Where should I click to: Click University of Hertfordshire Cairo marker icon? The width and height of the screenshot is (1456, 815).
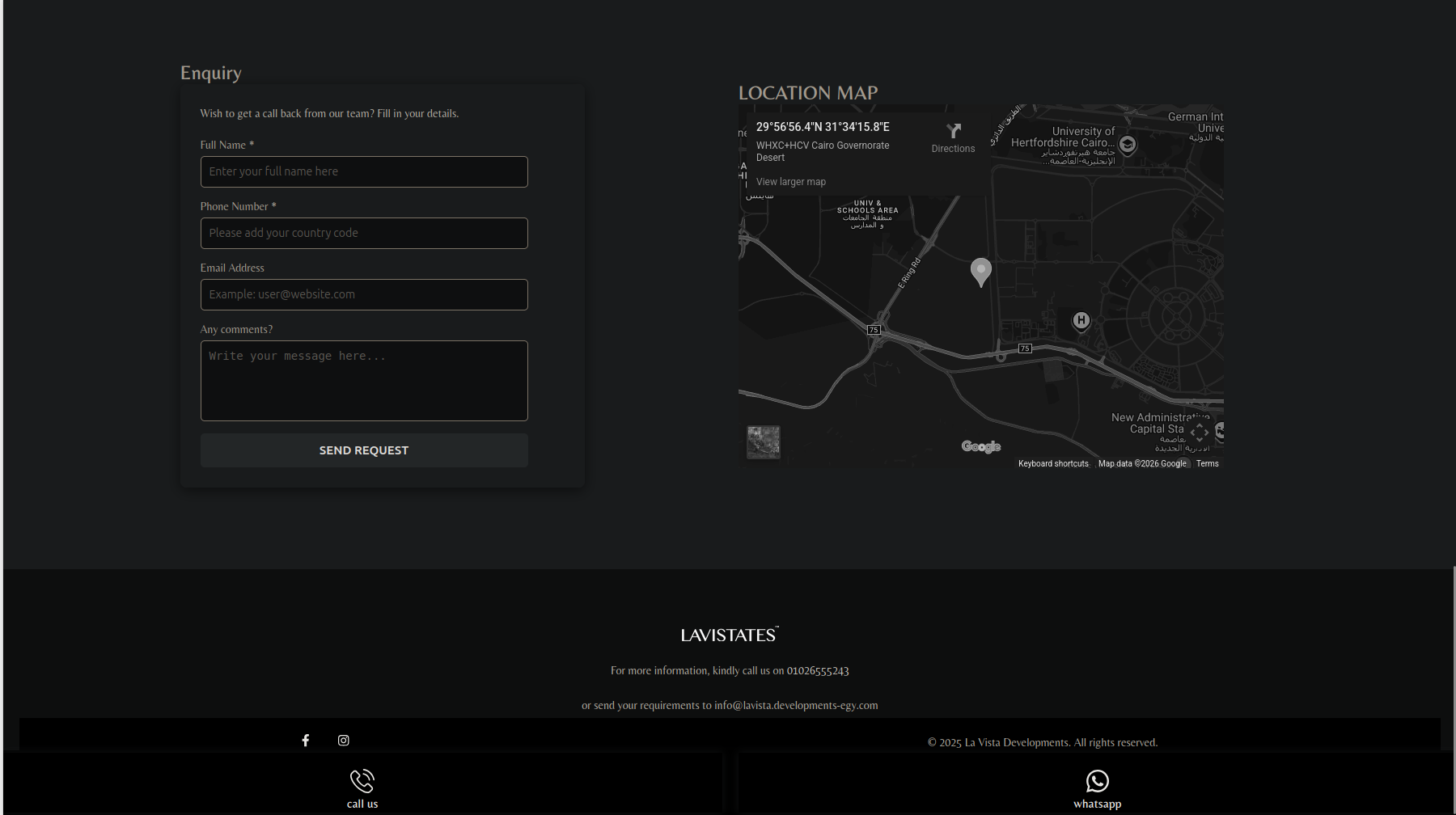[x=1128, y=144]
